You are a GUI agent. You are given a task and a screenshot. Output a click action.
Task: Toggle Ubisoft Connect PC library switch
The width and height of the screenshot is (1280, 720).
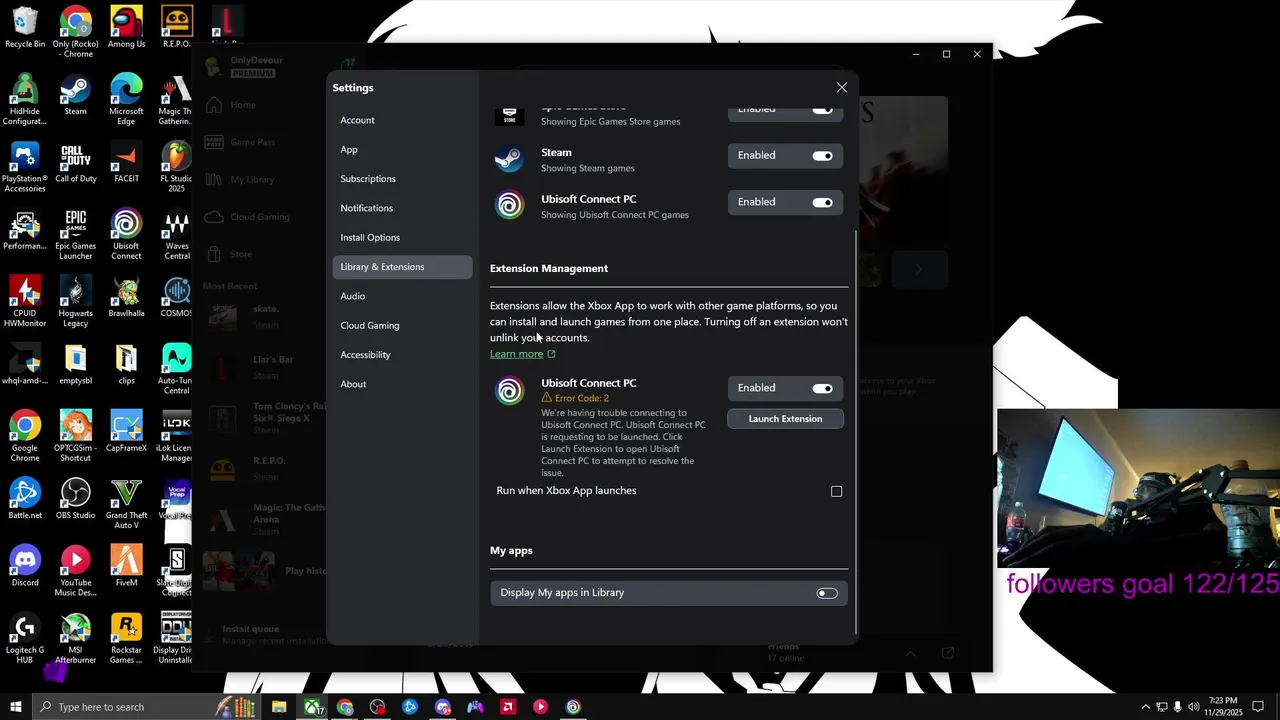822,203
